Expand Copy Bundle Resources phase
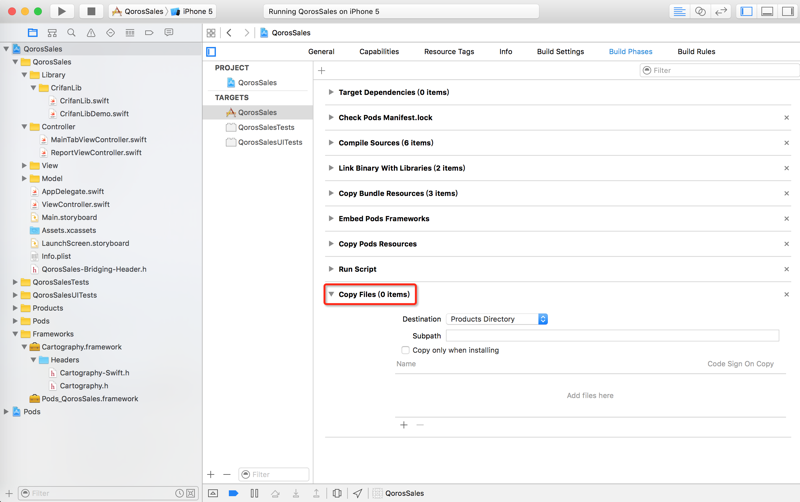The width and height of the screenshot is (800, 502). coord(331,193)
